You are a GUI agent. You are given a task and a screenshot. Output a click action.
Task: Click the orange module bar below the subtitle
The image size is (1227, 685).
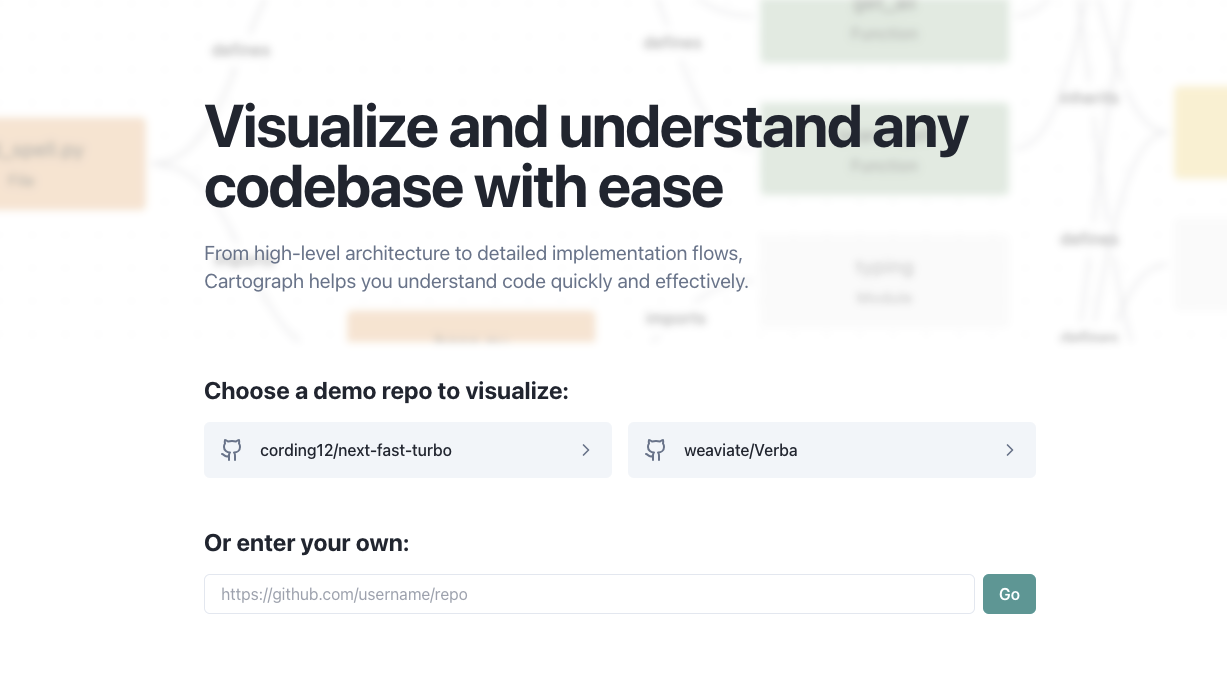coord(471,326)
